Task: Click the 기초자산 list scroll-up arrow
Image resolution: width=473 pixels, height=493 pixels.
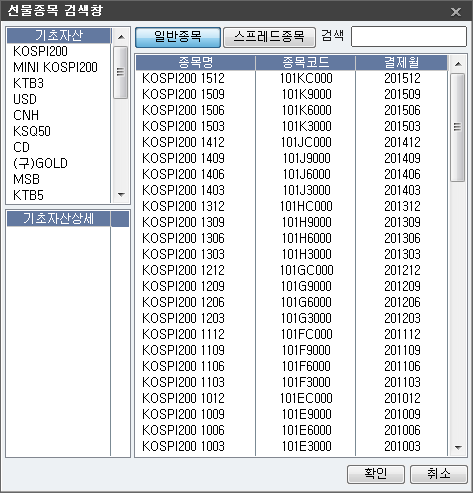Action: [x=121, y=37]
